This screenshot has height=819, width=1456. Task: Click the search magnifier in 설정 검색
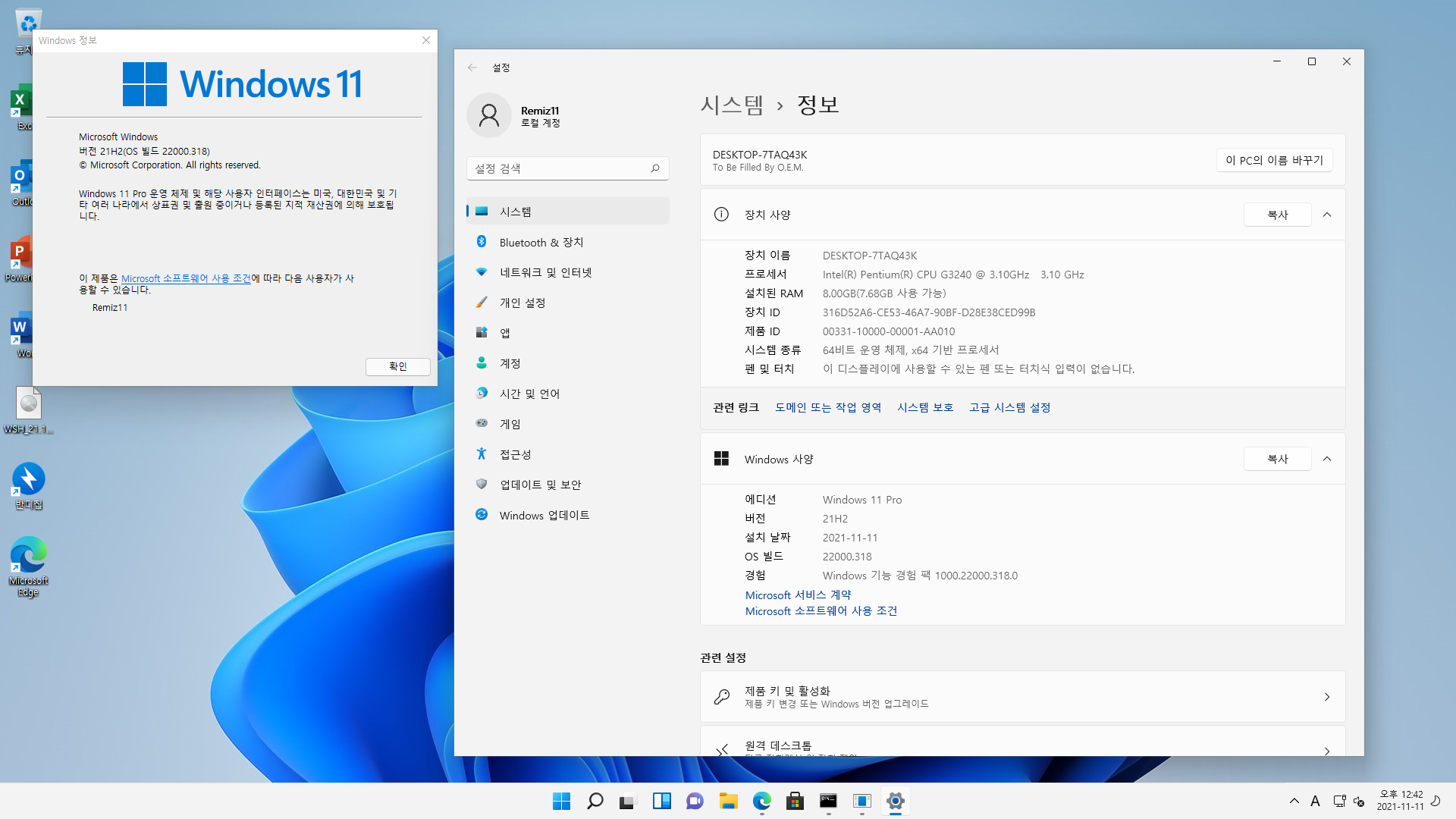click(x=655, y=168)
